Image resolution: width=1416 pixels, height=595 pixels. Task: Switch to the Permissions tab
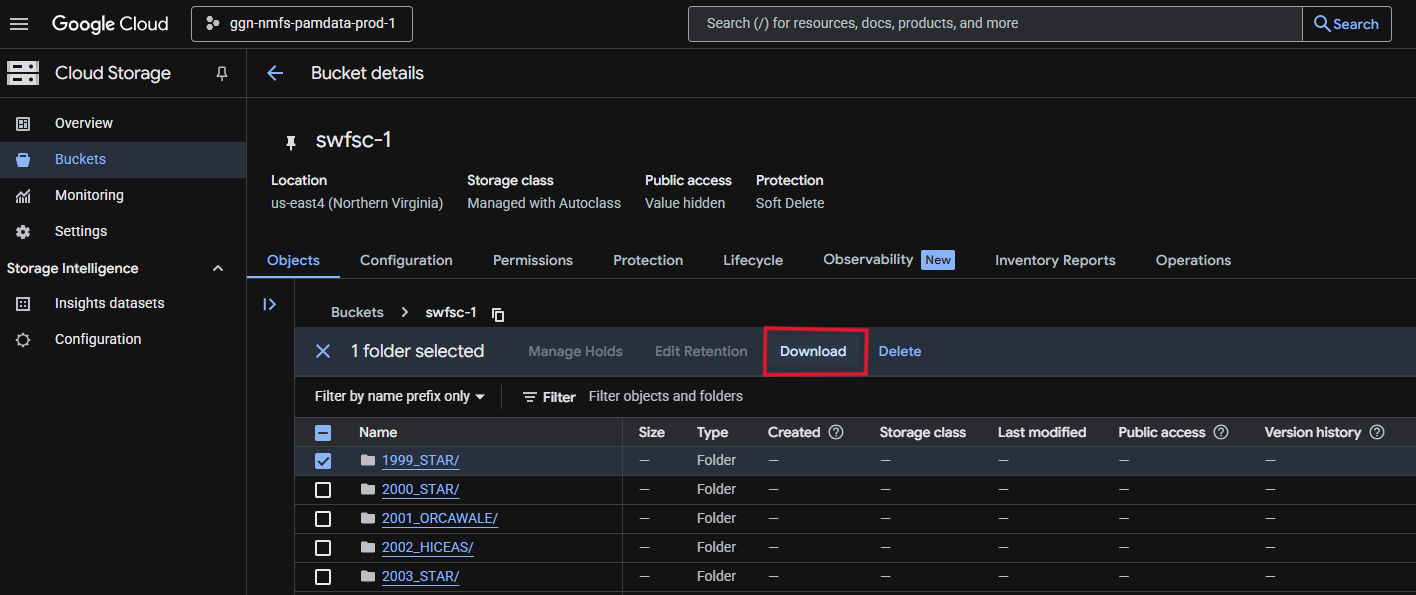point(532,260)
